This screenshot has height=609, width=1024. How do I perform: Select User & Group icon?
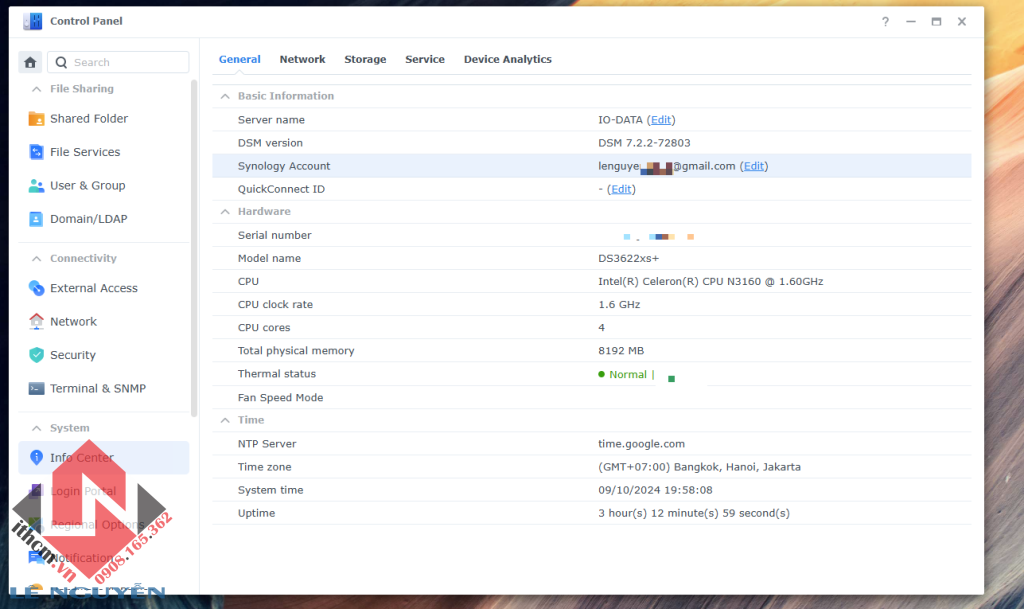tap(37, 185)
